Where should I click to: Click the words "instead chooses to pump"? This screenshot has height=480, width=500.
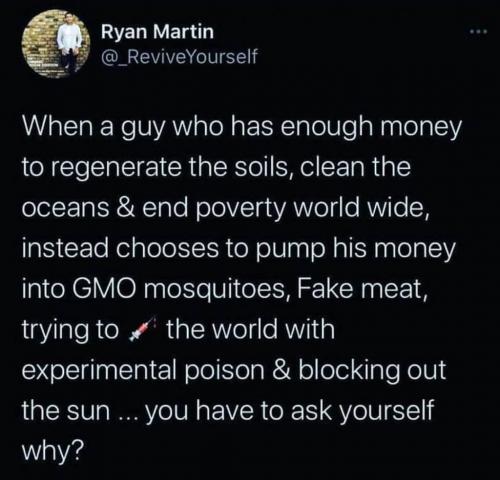pyautogui.click(x=173, y=250)
